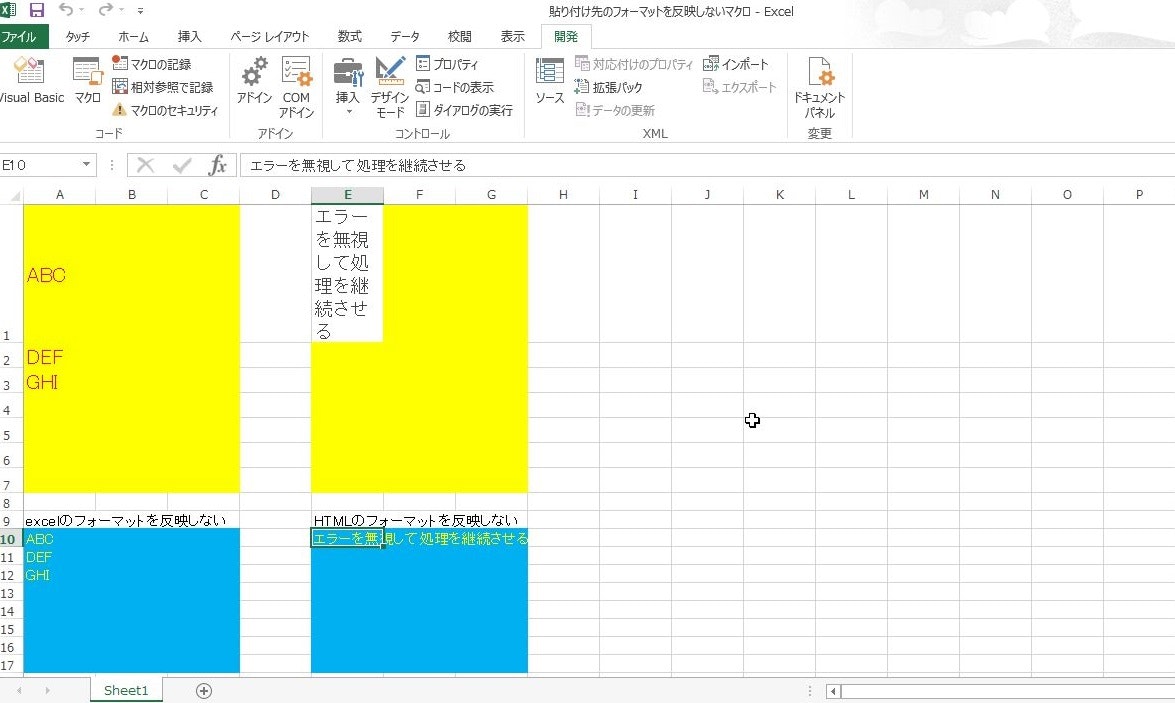The width and height of the screenshot is (1175, 703).
Task: Select cell A2 containing DEF
Action: [60, 356]
